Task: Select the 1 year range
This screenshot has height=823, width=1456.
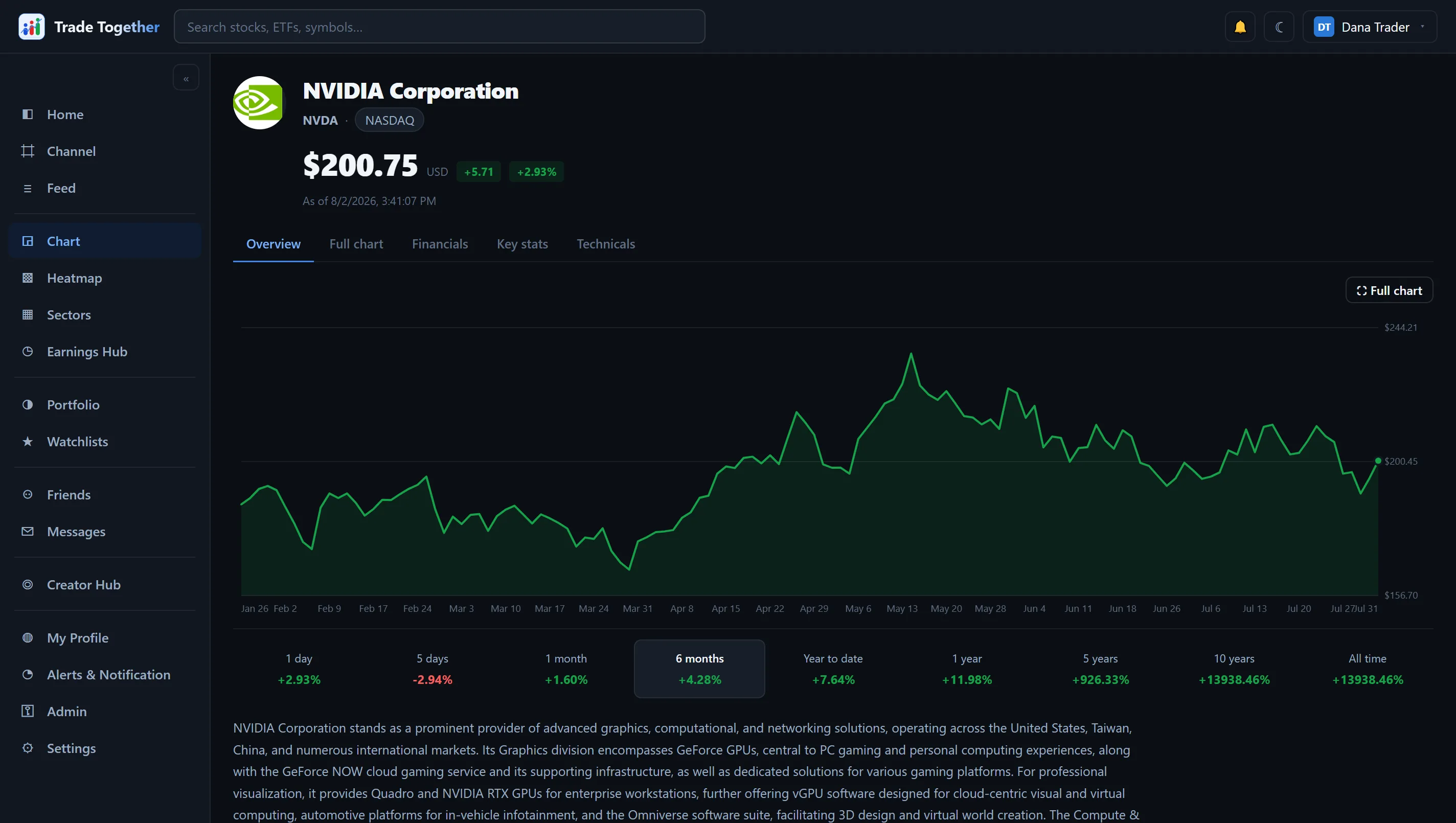Action: (x=967, y=669)
